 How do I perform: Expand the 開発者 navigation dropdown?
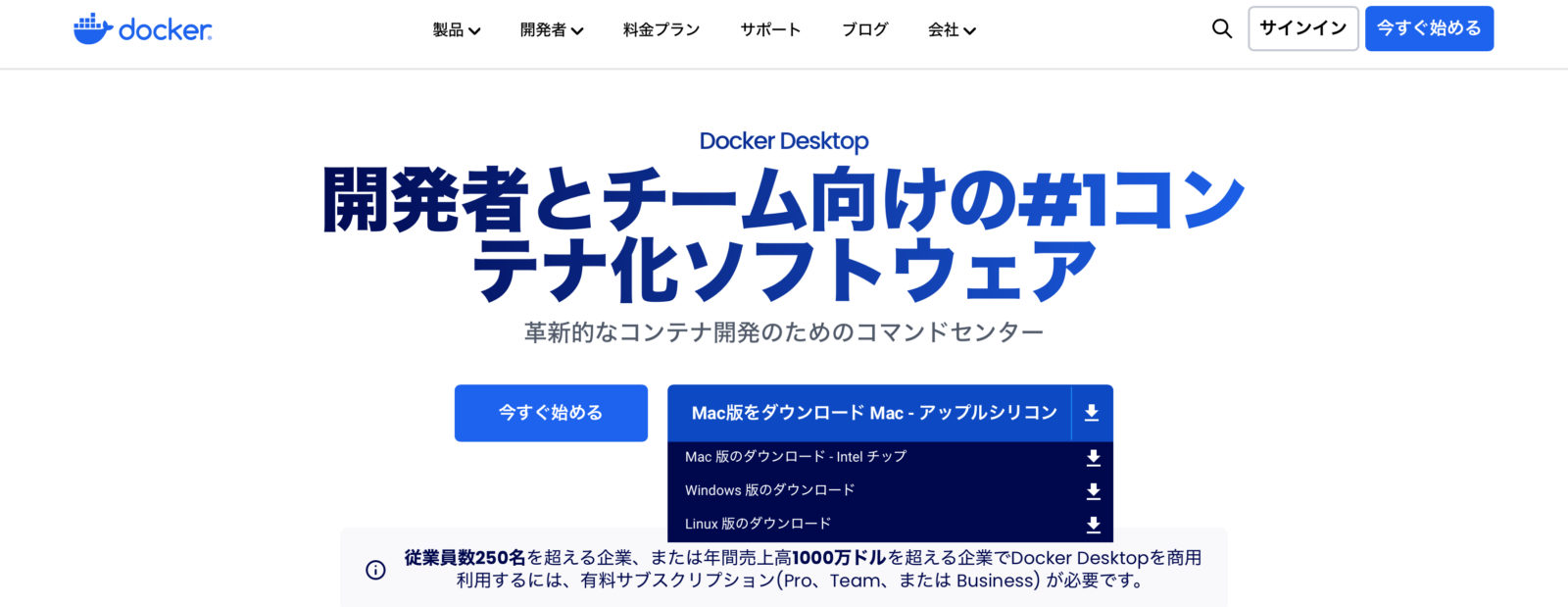coord(551,30)
